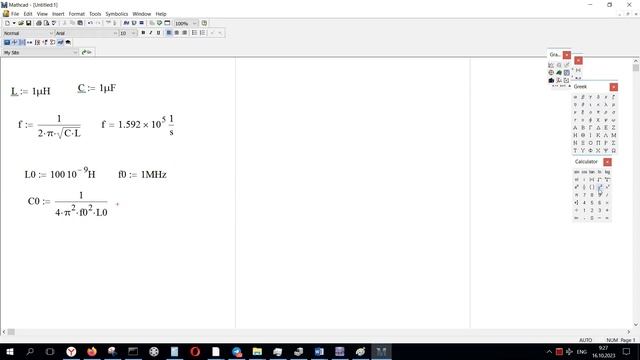640x360 pixels.
Task: Open the Symbolic Keyword palette
Action: click(x=68, y=42)
